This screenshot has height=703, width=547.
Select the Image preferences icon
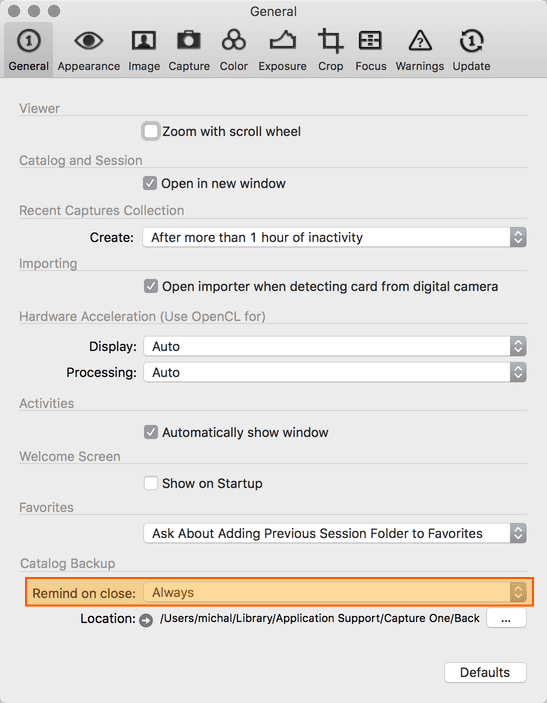click(x=143, y=41)
